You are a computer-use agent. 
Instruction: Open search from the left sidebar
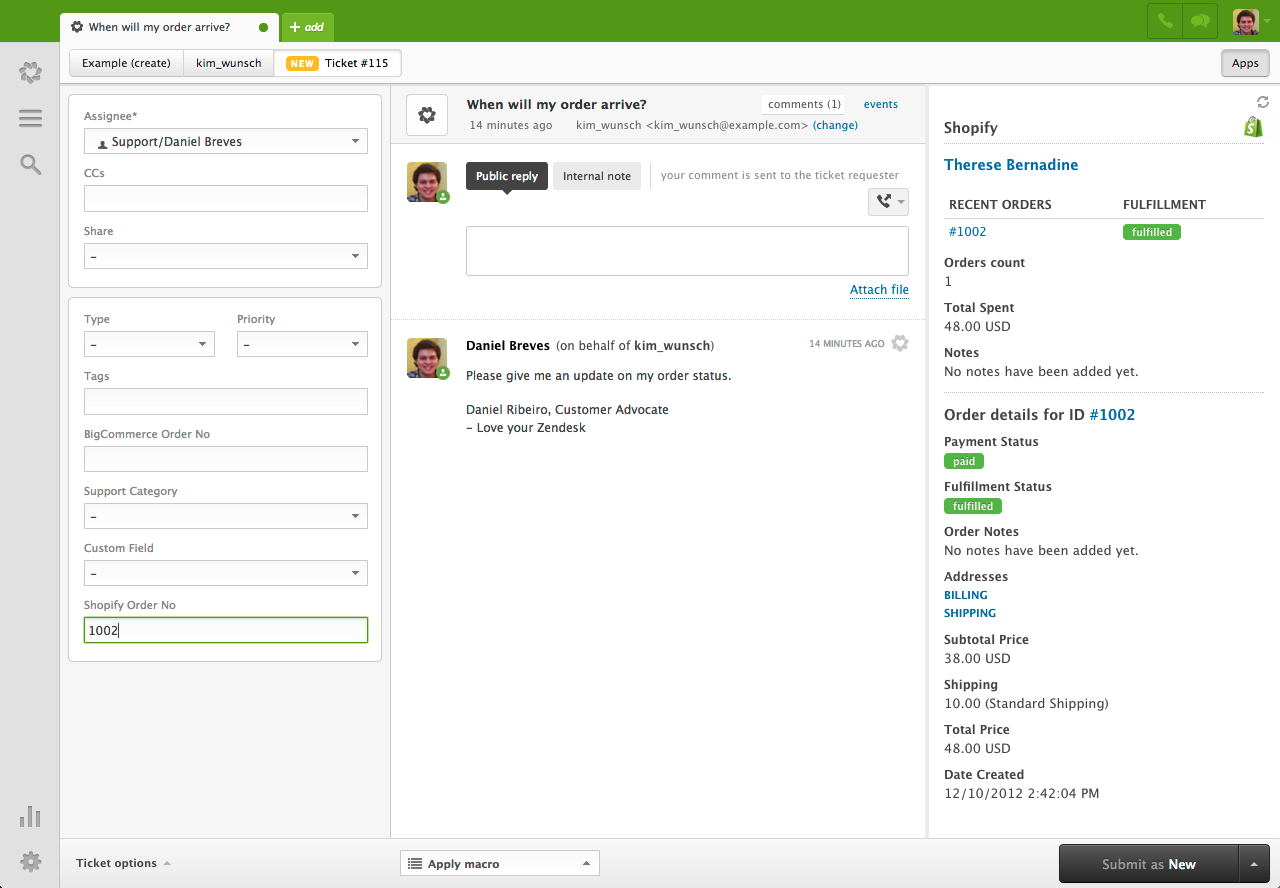(x=30, y=165)
